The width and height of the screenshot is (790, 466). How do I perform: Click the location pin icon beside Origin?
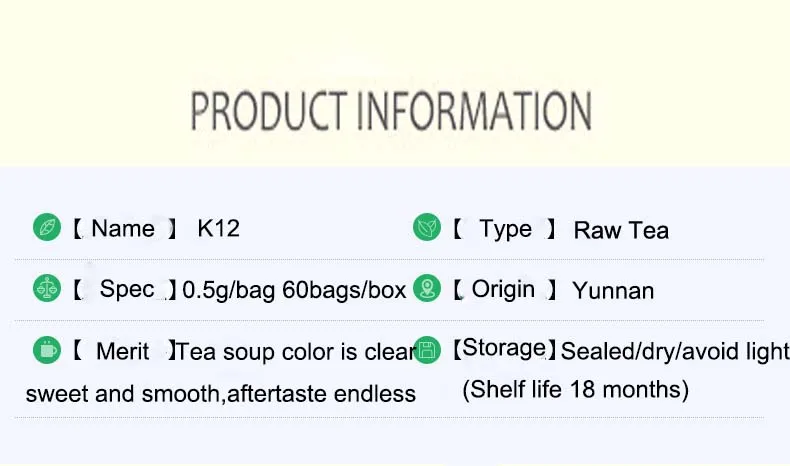click(x=427, y=289)
